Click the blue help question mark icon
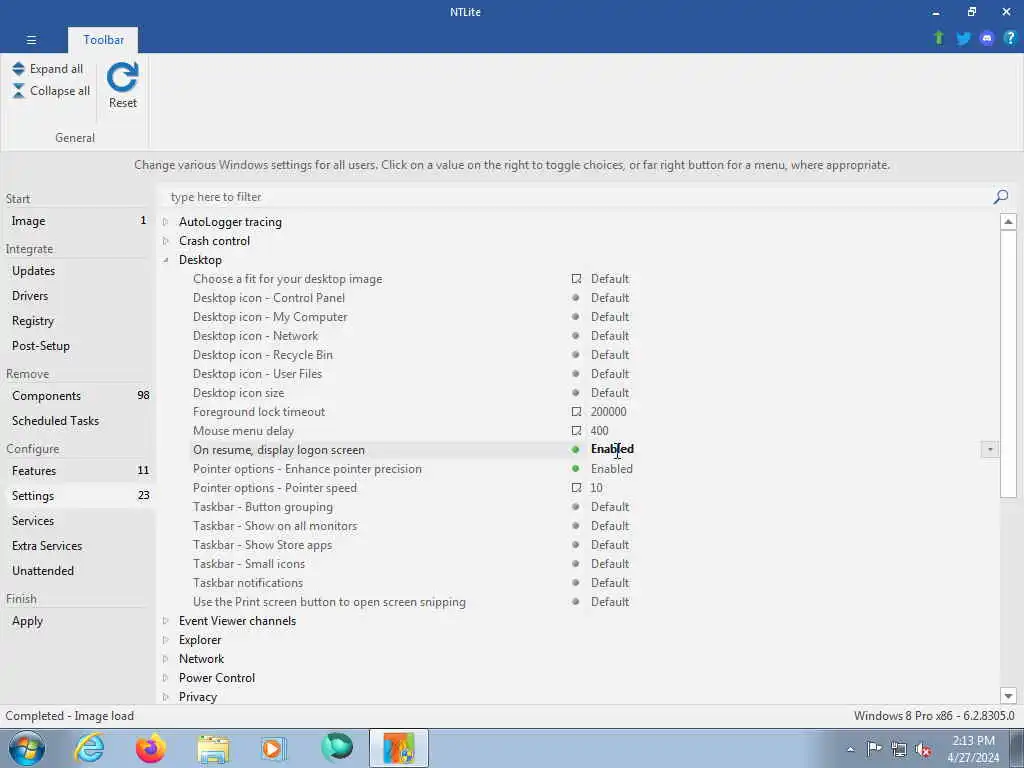Image resolution: width=1024 pixels, height=768 pixels. [x=1009, y=38]
